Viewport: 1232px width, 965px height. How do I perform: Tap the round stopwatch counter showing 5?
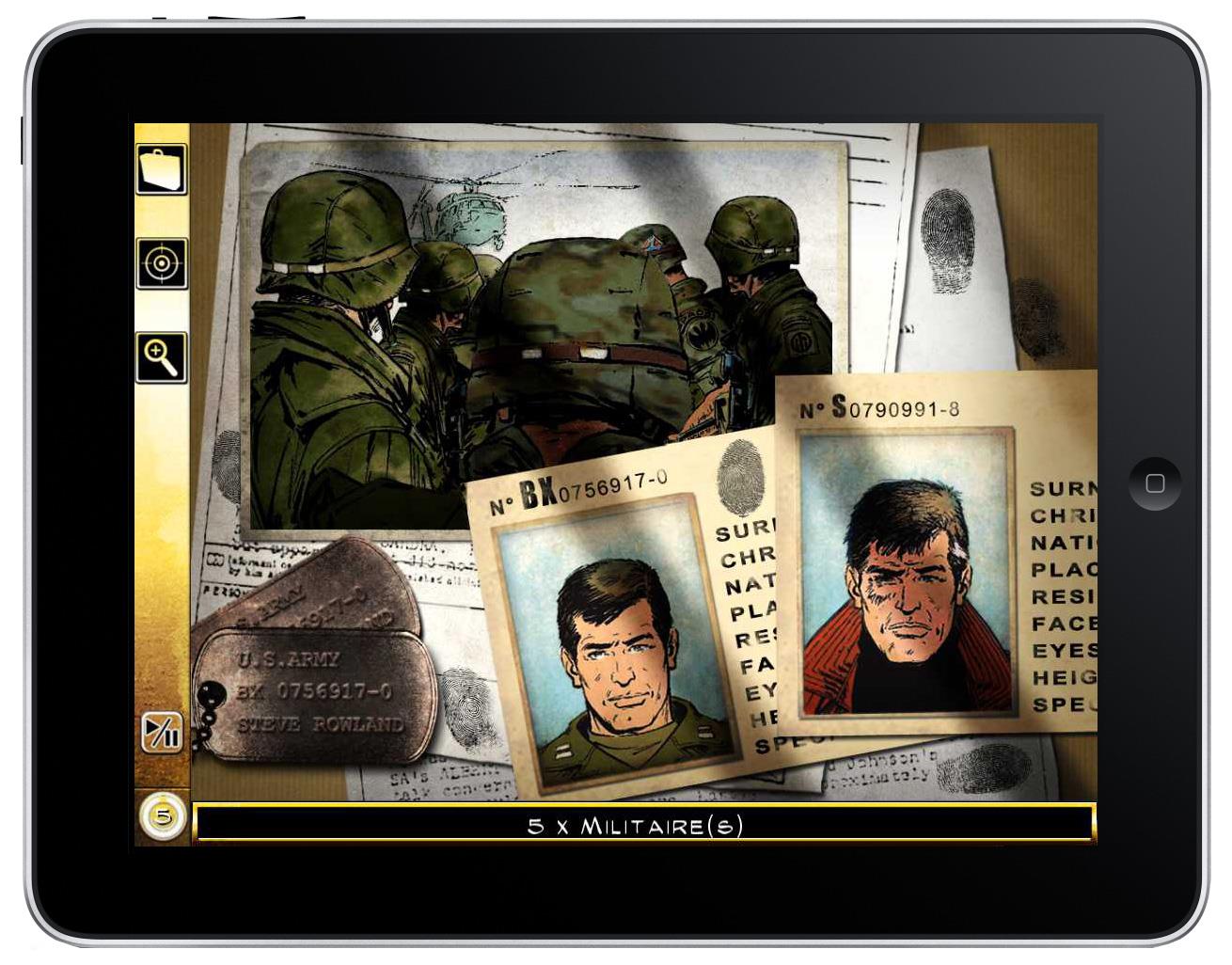click(x=163, y=816)
